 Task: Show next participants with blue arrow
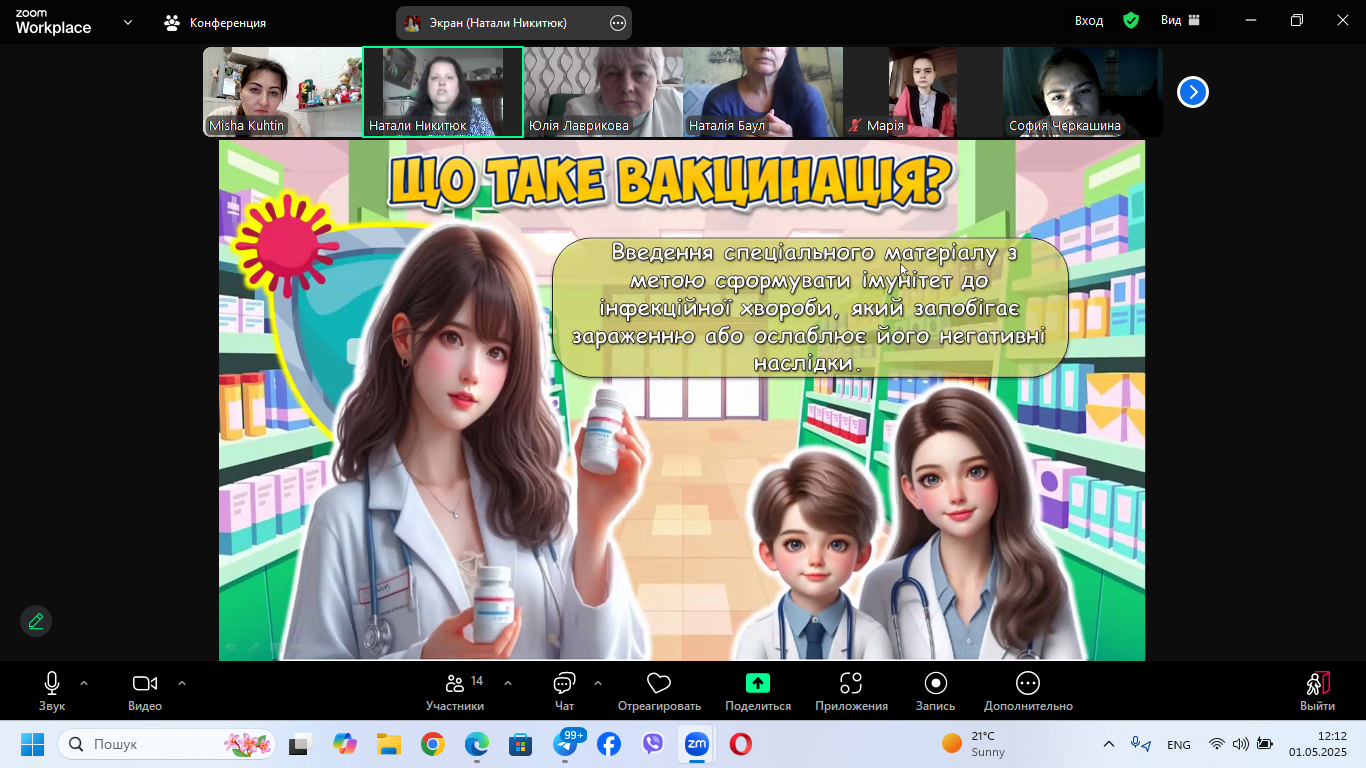pos(1193,92)
